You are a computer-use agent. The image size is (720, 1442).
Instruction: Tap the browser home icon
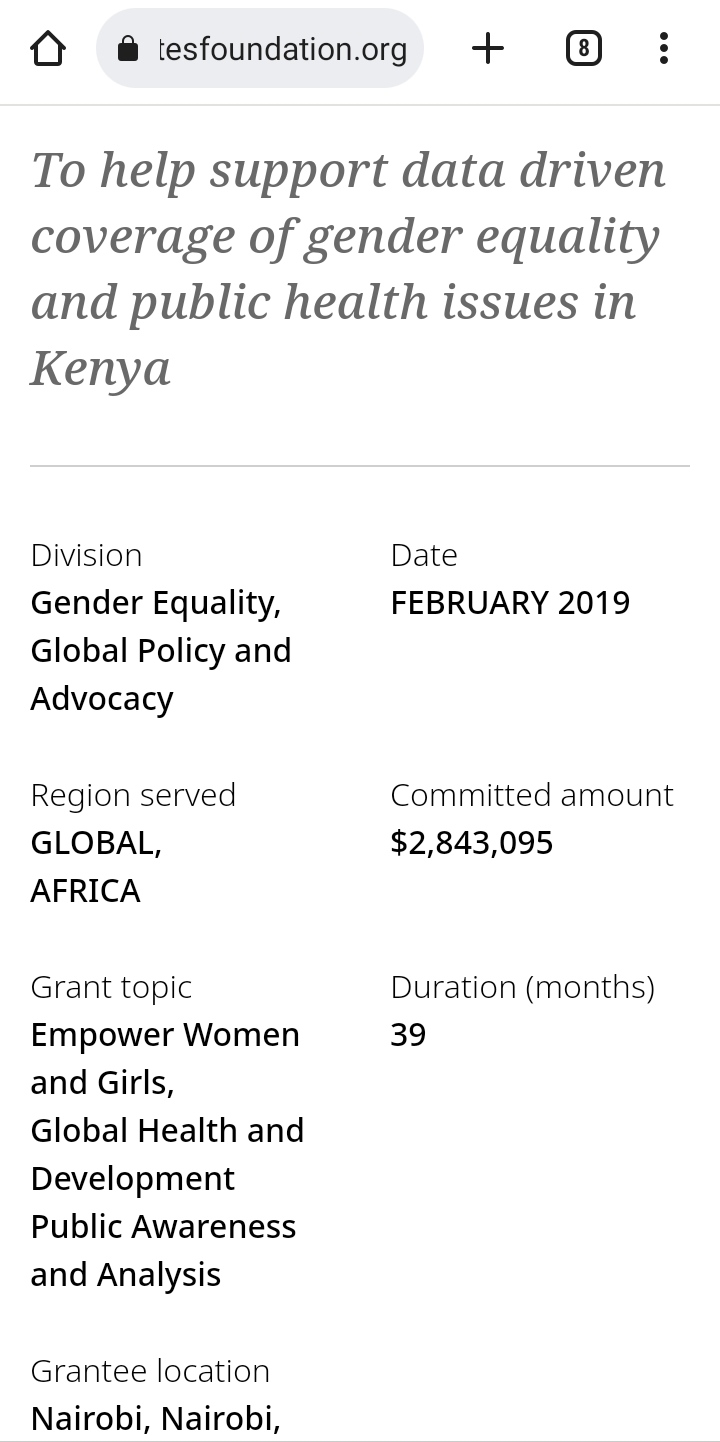tap(48, 48)
